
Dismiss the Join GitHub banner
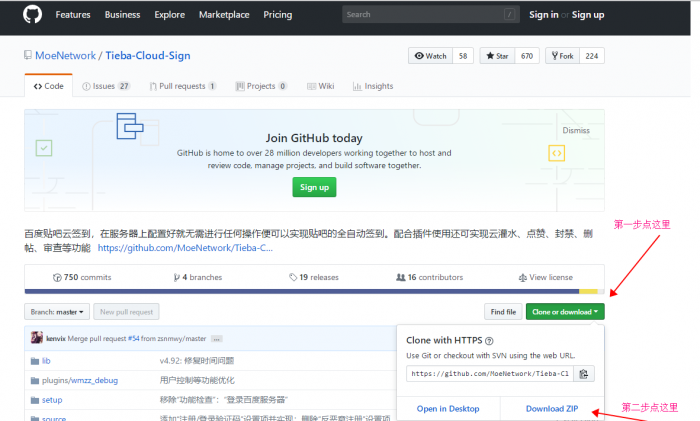[x=576, y=130]
